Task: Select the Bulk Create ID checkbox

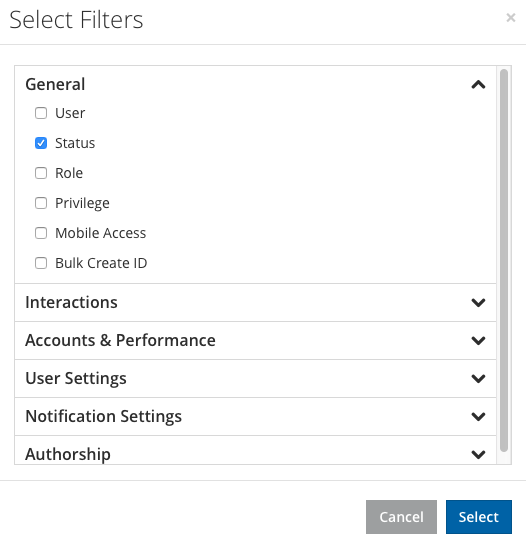Action: [x=41, y=263]
